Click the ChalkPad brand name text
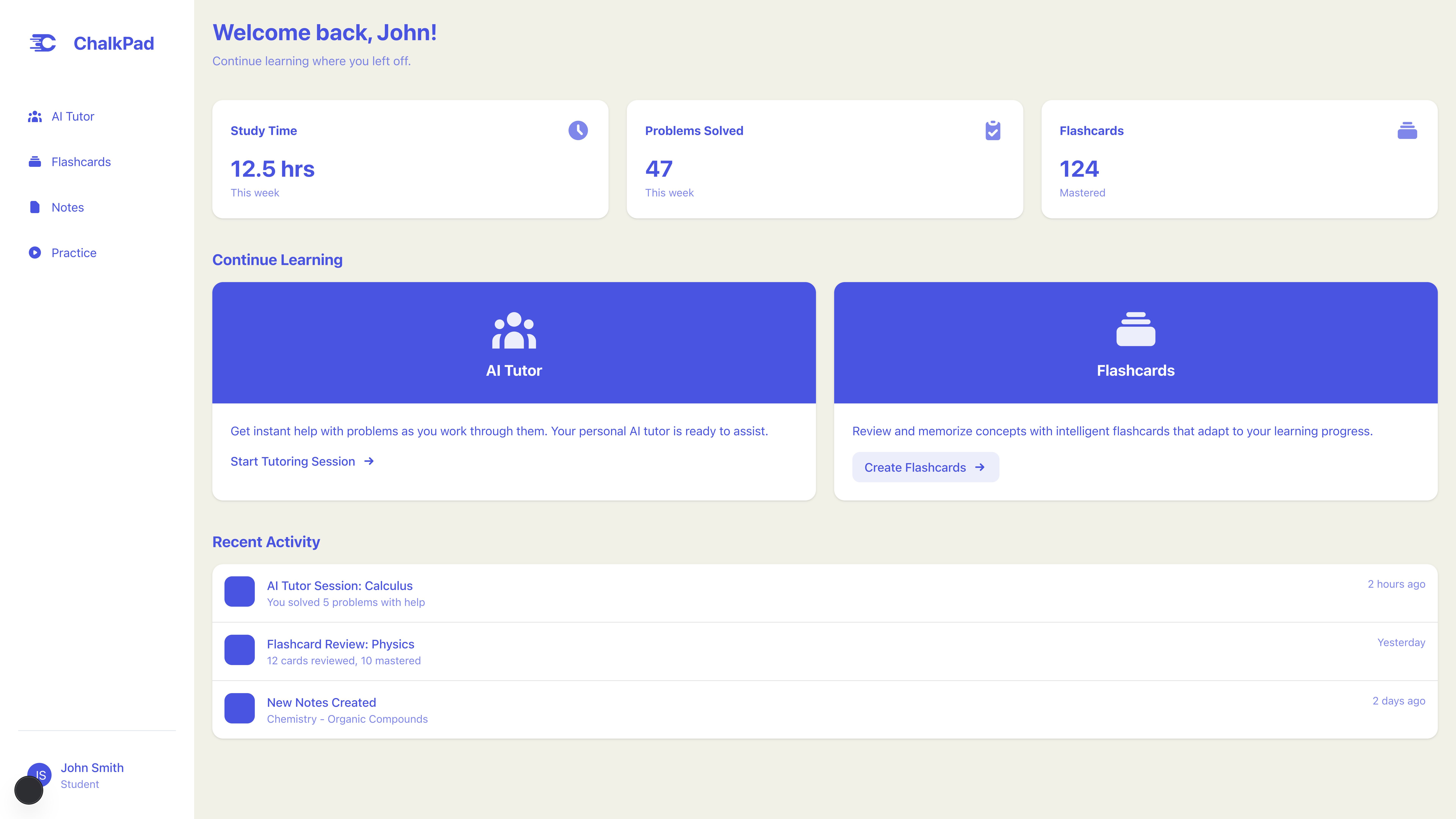The width and height of the screenshot is (1456, 819). [x=114, y=44]
